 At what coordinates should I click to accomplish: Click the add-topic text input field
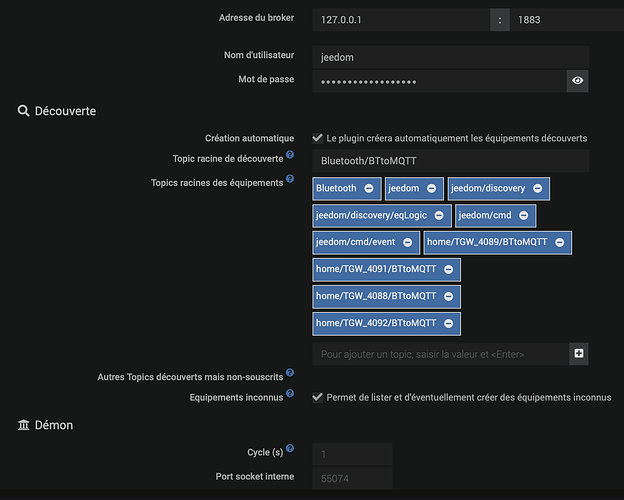[x=439, y=354]
